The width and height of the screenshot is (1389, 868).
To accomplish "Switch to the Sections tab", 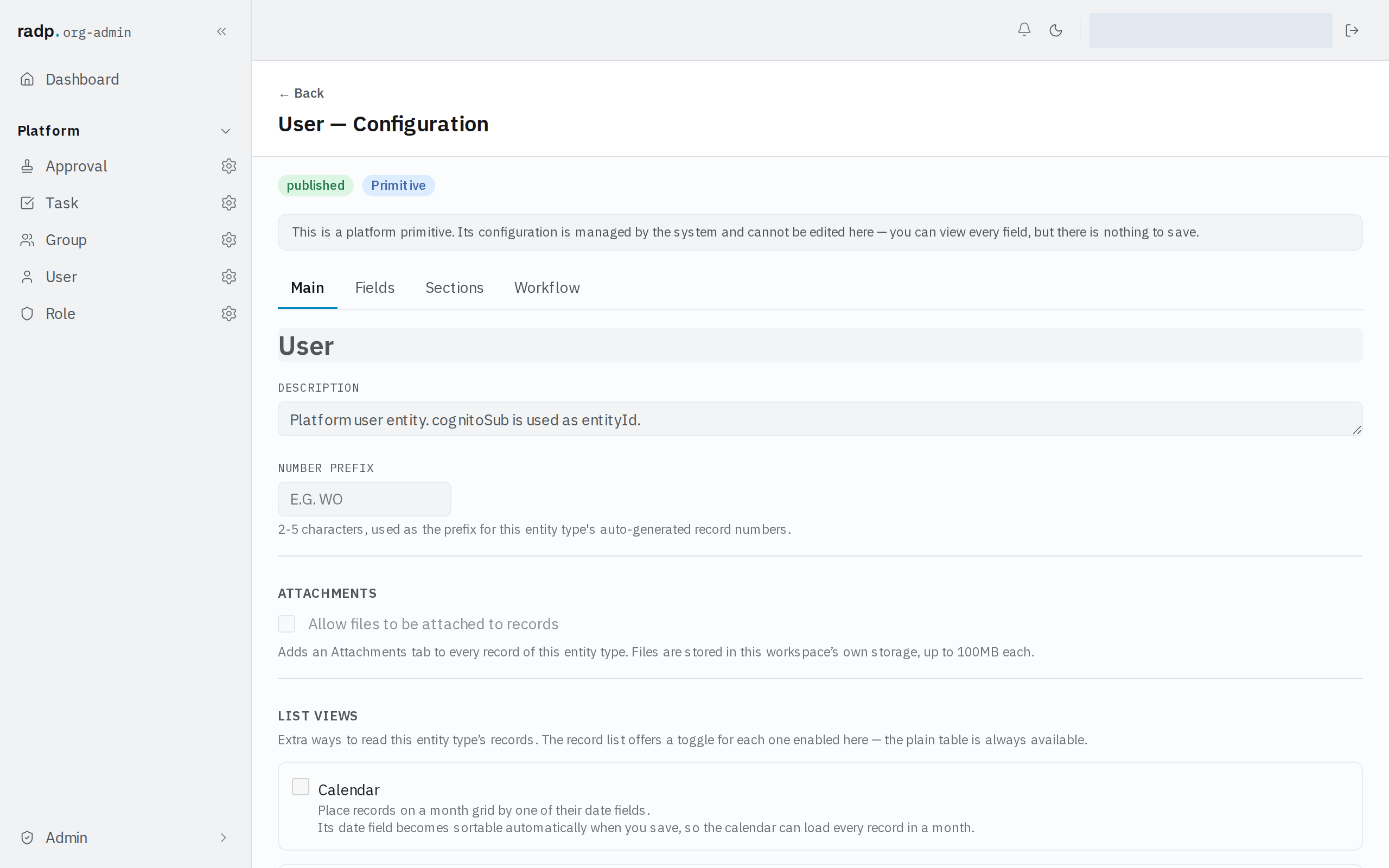I will [454, 288].
